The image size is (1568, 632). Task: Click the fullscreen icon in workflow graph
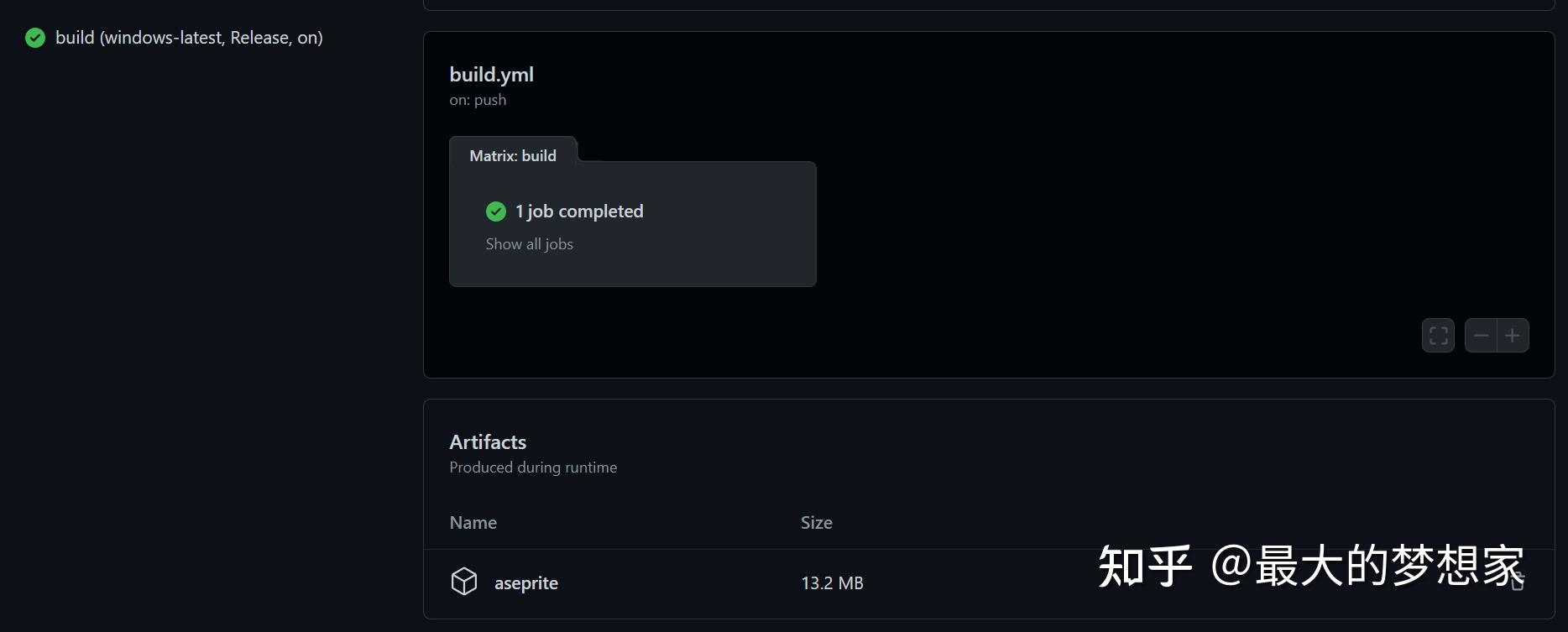point(1438,336)
